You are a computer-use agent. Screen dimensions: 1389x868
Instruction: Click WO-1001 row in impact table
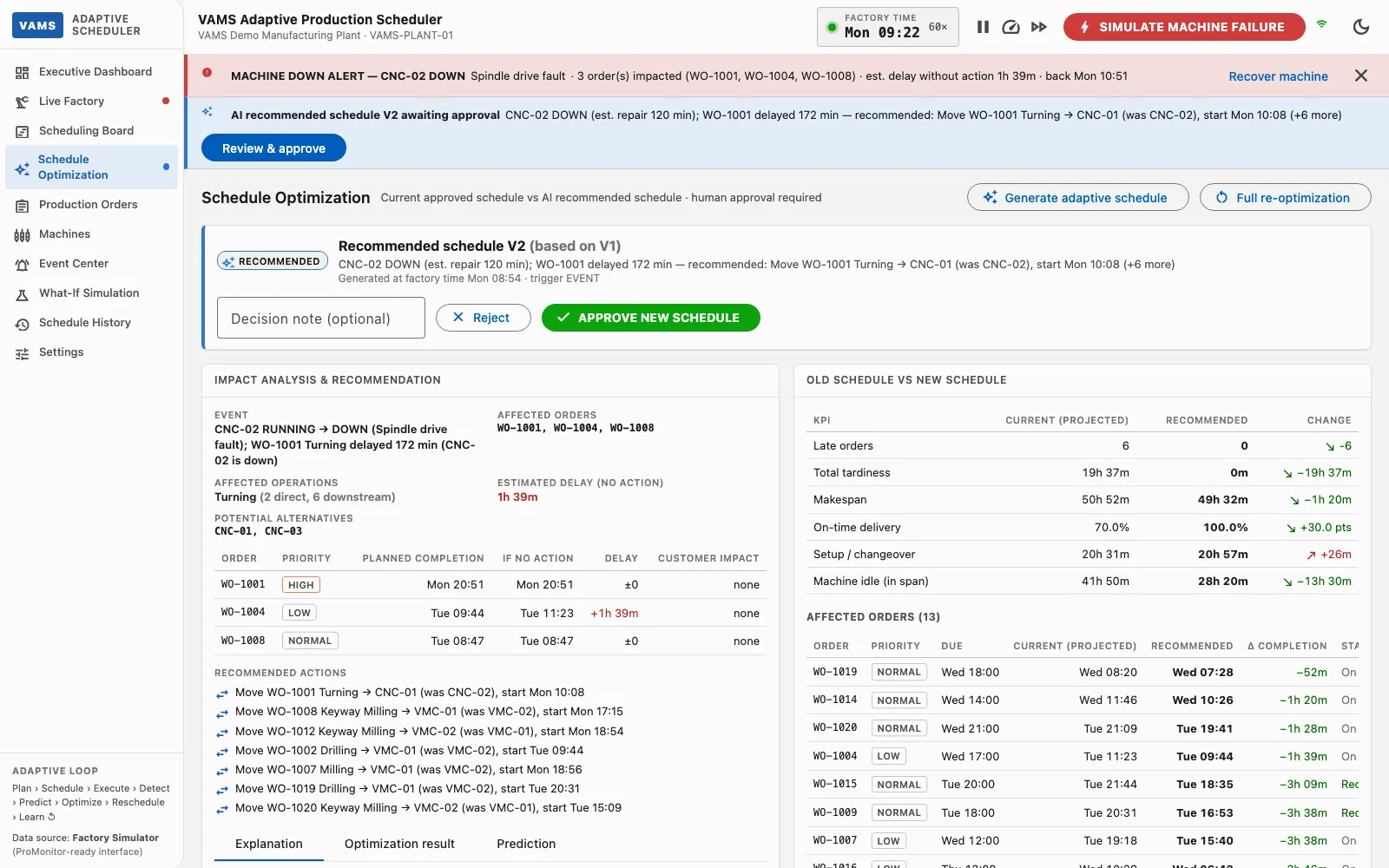[x=490, y=585]
